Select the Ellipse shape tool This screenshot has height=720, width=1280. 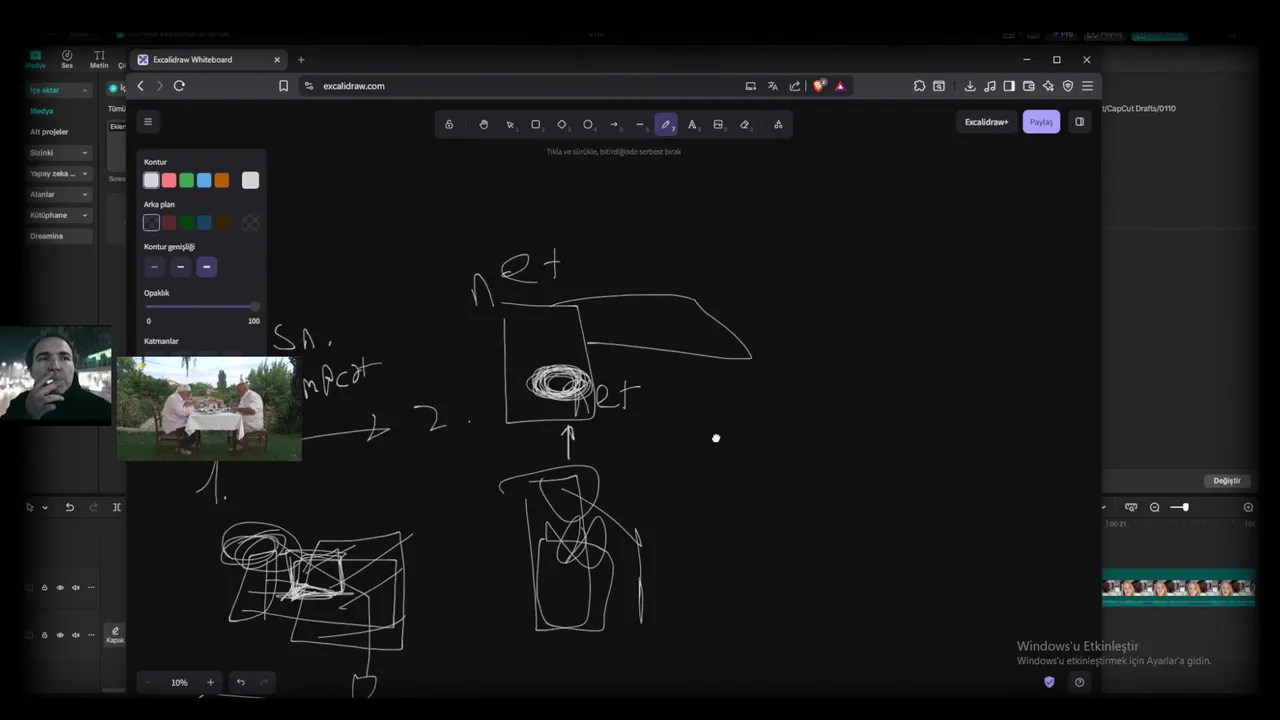(588, 125)
